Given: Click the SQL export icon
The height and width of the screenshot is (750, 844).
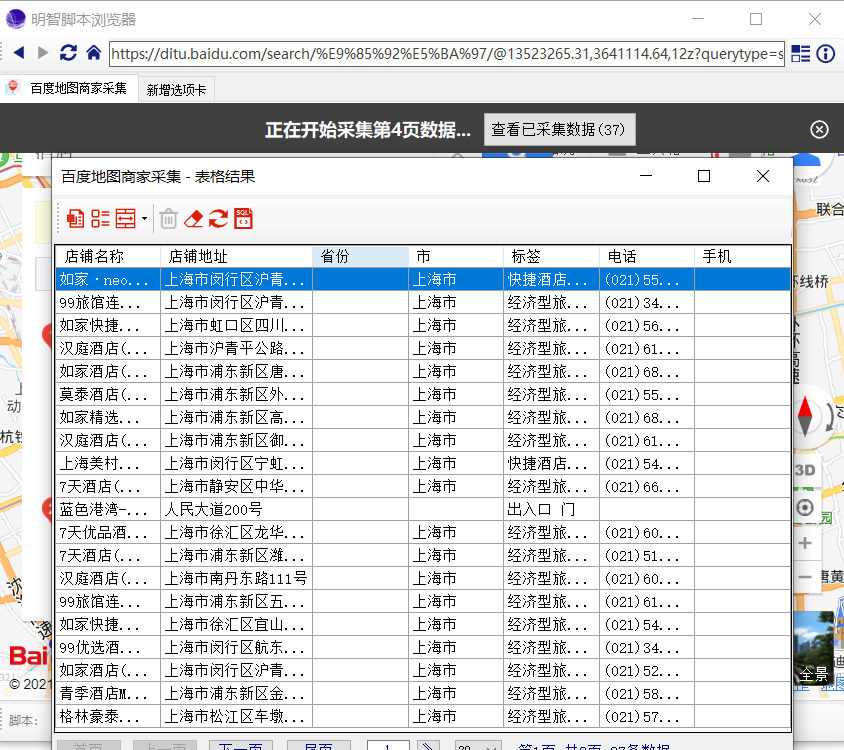Looking at the screenshot, I should pyautogui.click(x=243, y=219).
